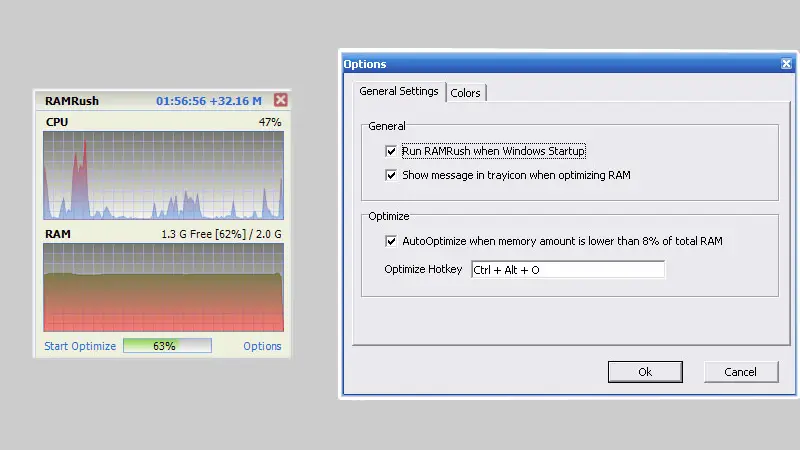This screenshot has width=800, height=450.
Task: Click the 01:56:56 timer in header
Action: 182,100
